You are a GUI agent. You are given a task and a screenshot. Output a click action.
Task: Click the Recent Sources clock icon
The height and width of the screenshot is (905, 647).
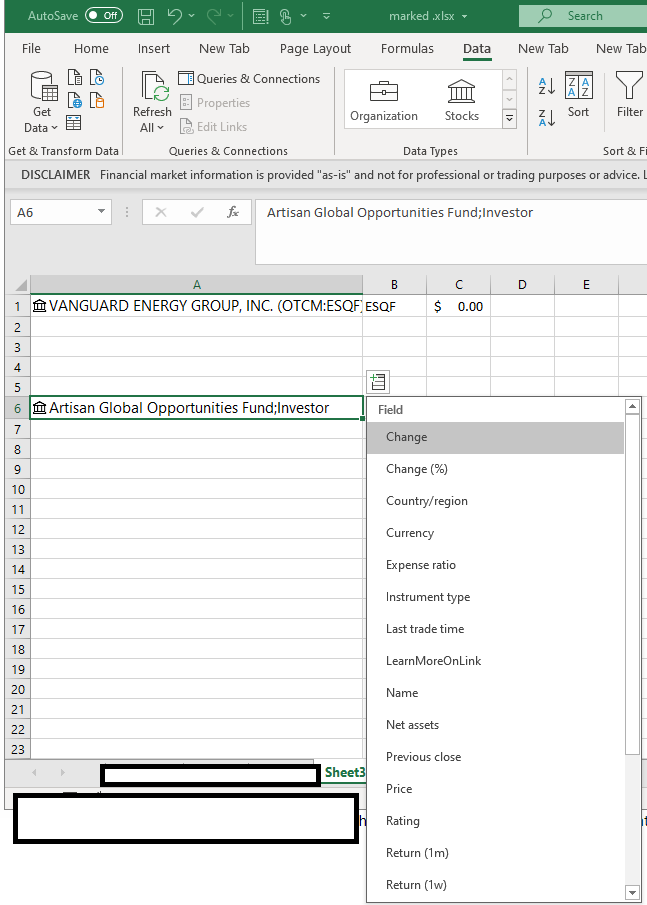coord(97,77)
